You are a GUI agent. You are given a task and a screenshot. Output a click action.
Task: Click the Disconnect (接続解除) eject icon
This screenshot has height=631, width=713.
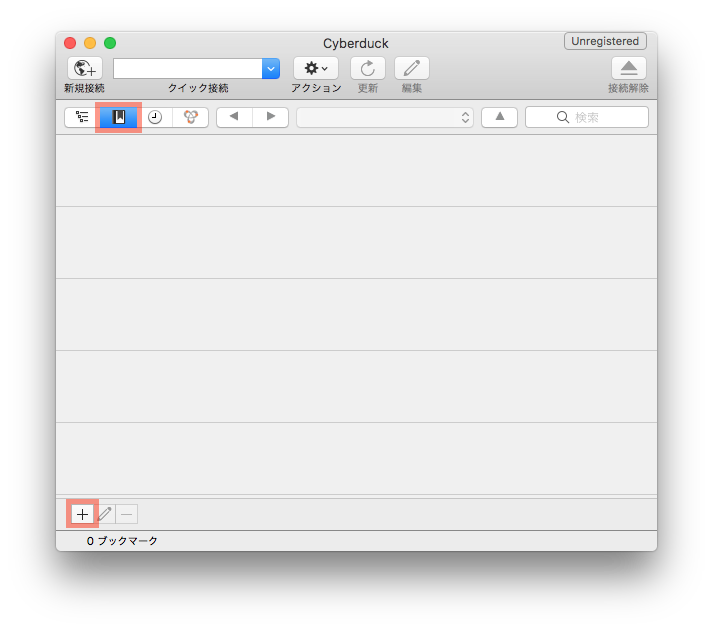coord(628,68)
